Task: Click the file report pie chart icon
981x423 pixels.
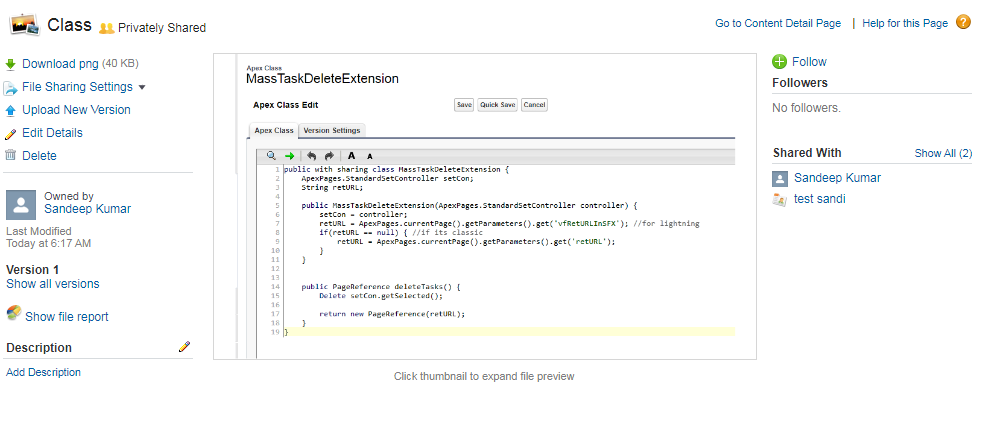Action: point(13,314)
